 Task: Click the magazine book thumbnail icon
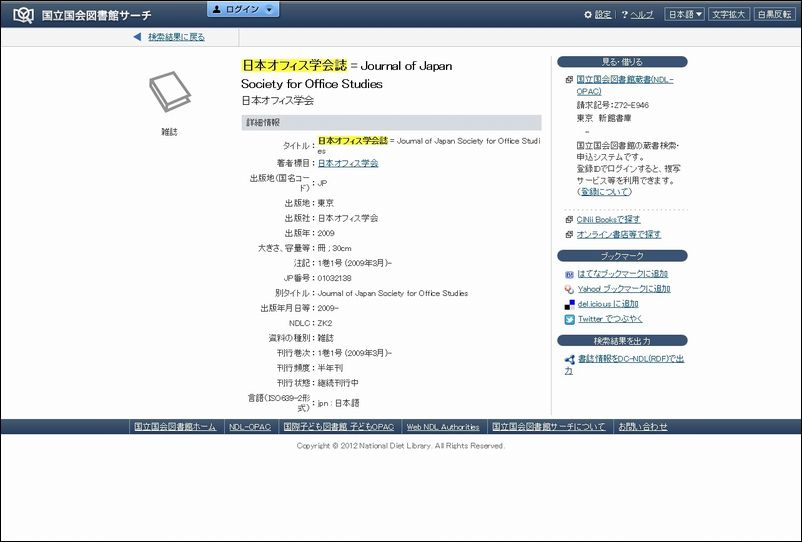pyautogui.click(x=170, y=92)
